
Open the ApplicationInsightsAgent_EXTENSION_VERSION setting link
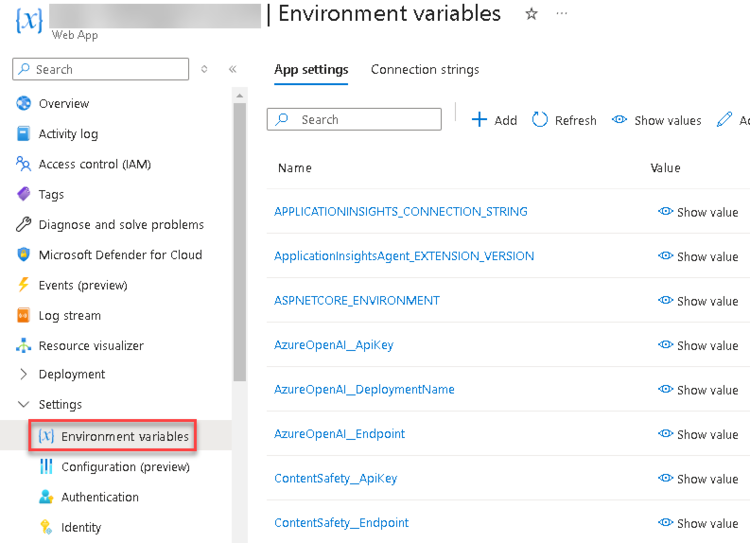point(404,256)
